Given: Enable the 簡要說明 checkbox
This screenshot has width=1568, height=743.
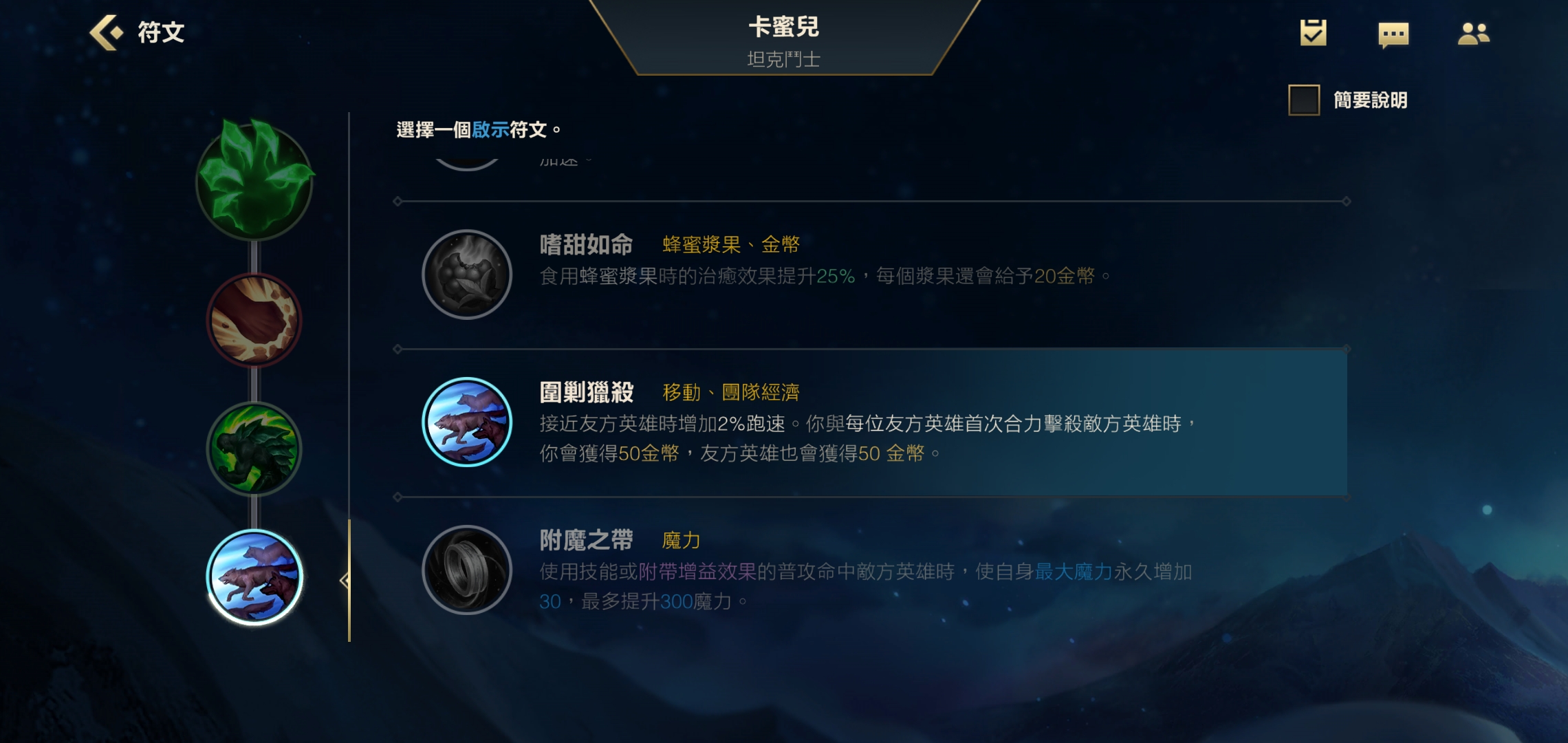Looking at the screenshot, I should 1304,100.
